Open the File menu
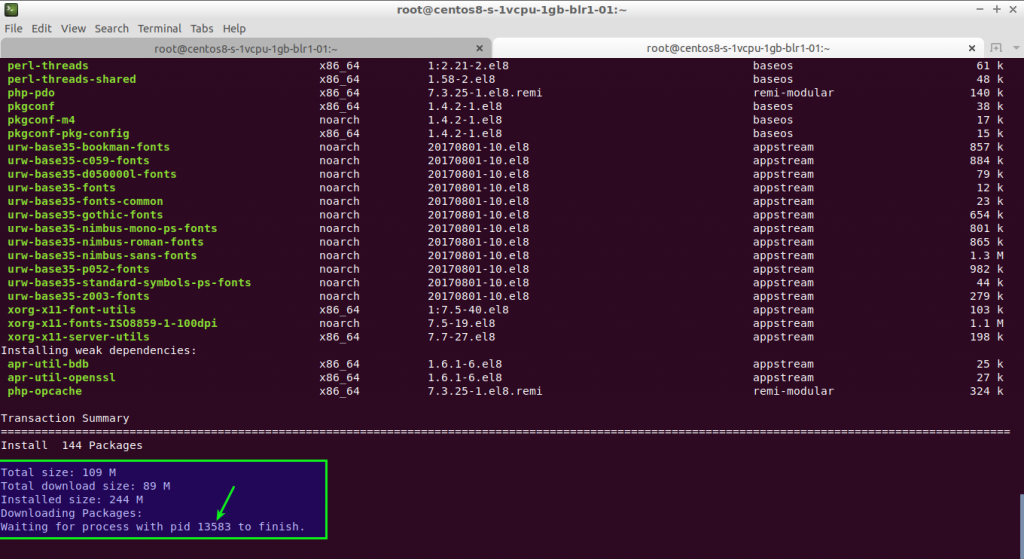This screenshot has height=559, width=1024. (x=13, y=29)
